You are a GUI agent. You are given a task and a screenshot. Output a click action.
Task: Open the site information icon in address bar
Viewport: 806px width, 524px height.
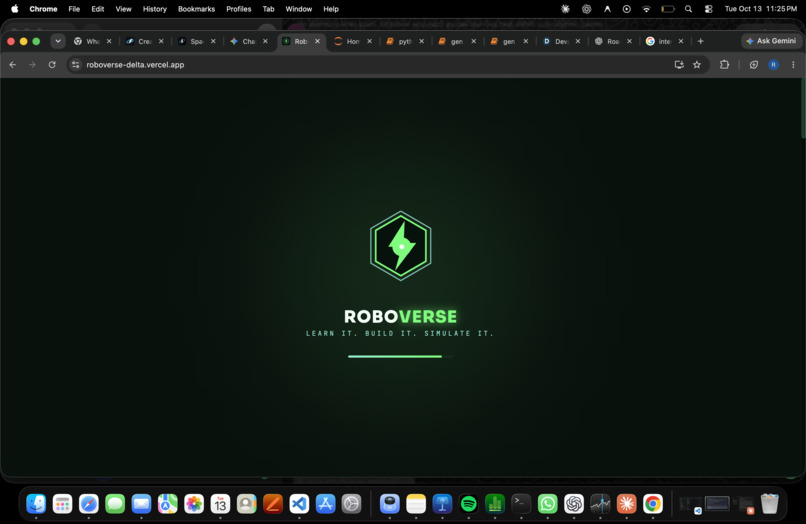tap(76, 65)
